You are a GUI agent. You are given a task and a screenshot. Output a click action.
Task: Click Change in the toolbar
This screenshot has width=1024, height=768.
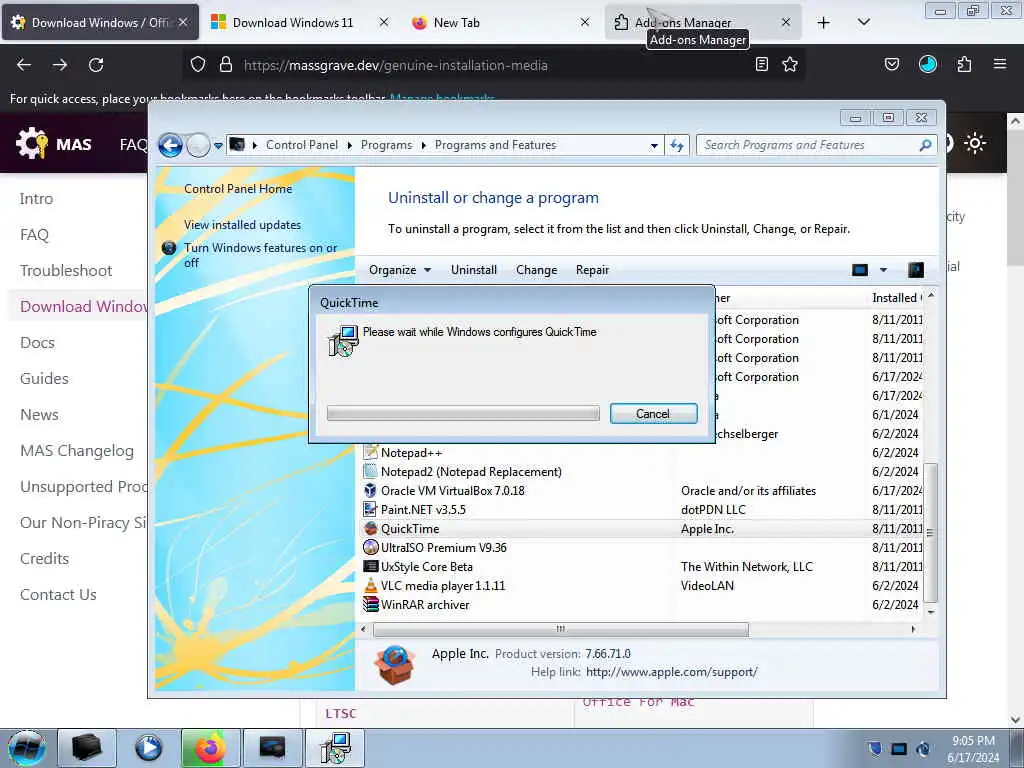[536, 270]
